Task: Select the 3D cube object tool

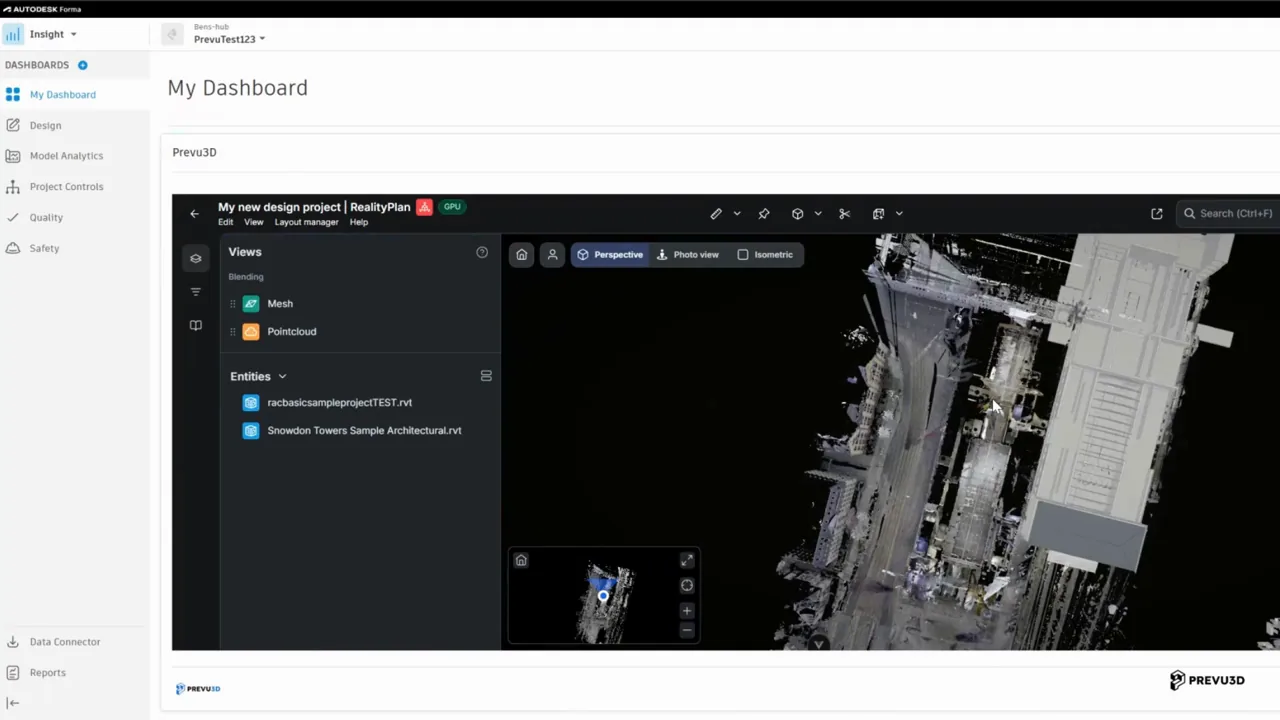Action: (x=797, y=213)
